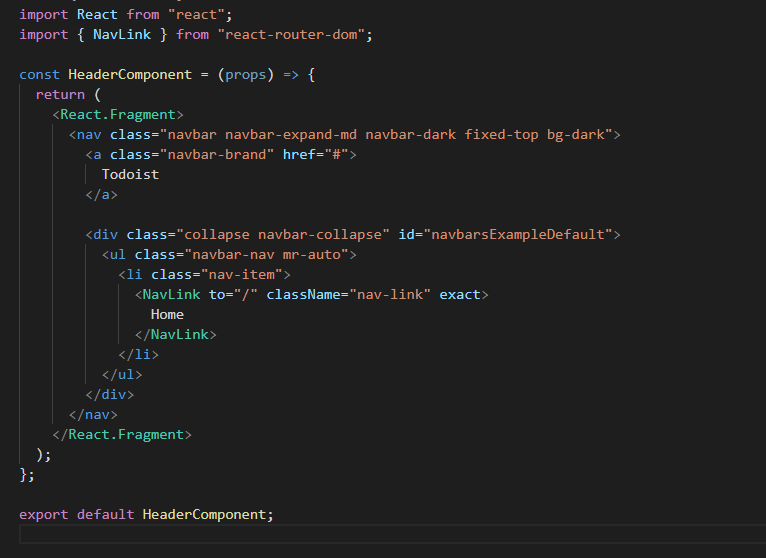Click the closing "</a>" tag
This screenshot has height=558, width=766.
102,195
